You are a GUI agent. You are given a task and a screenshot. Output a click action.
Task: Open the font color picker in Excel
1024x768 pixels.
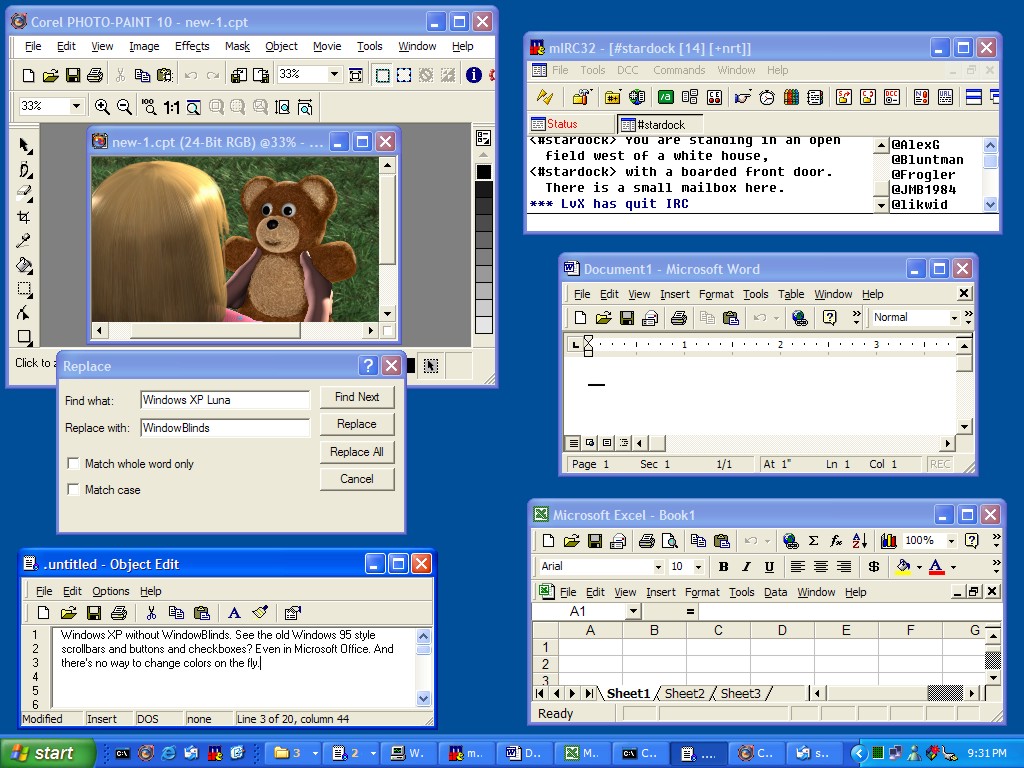[x=955, y=566]
